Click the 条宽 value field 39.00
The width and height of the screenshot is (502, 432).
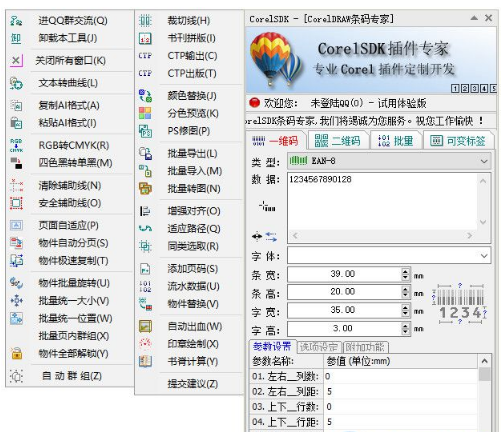pos(345,275)
